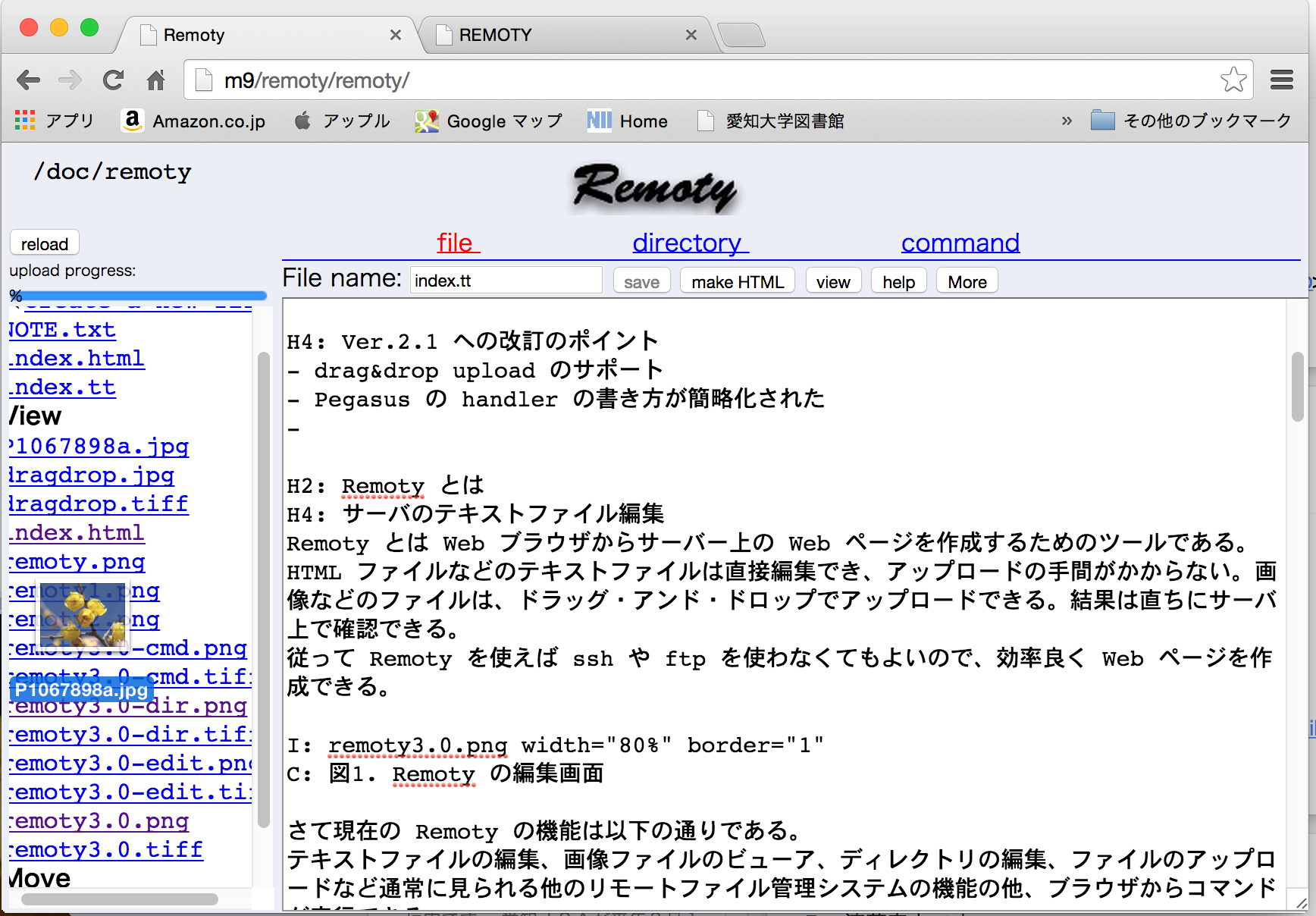Bookmark this page with the star icon
The image size is (1316, 916).
[1233, 80]
